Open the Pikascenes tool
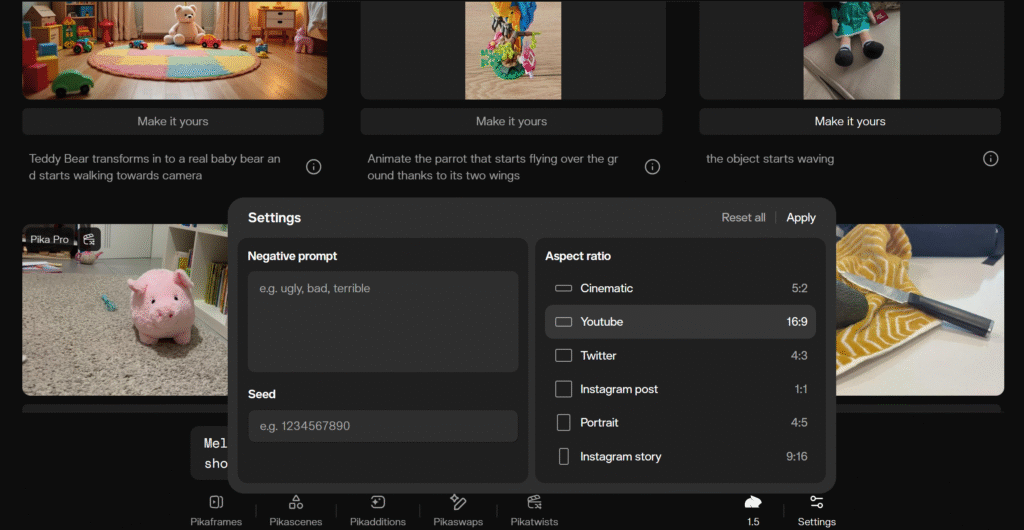 [x=295, y=503]
